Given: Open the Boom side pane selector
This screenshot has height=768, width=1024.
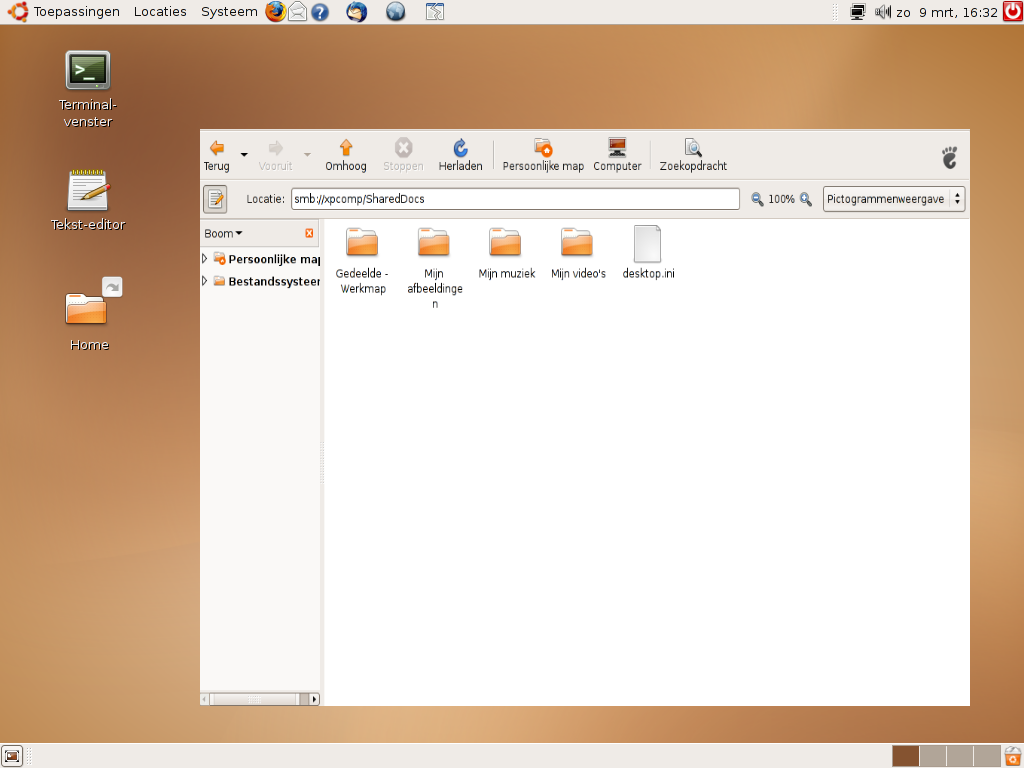Looking at the screenshot, I should (223, 233).
